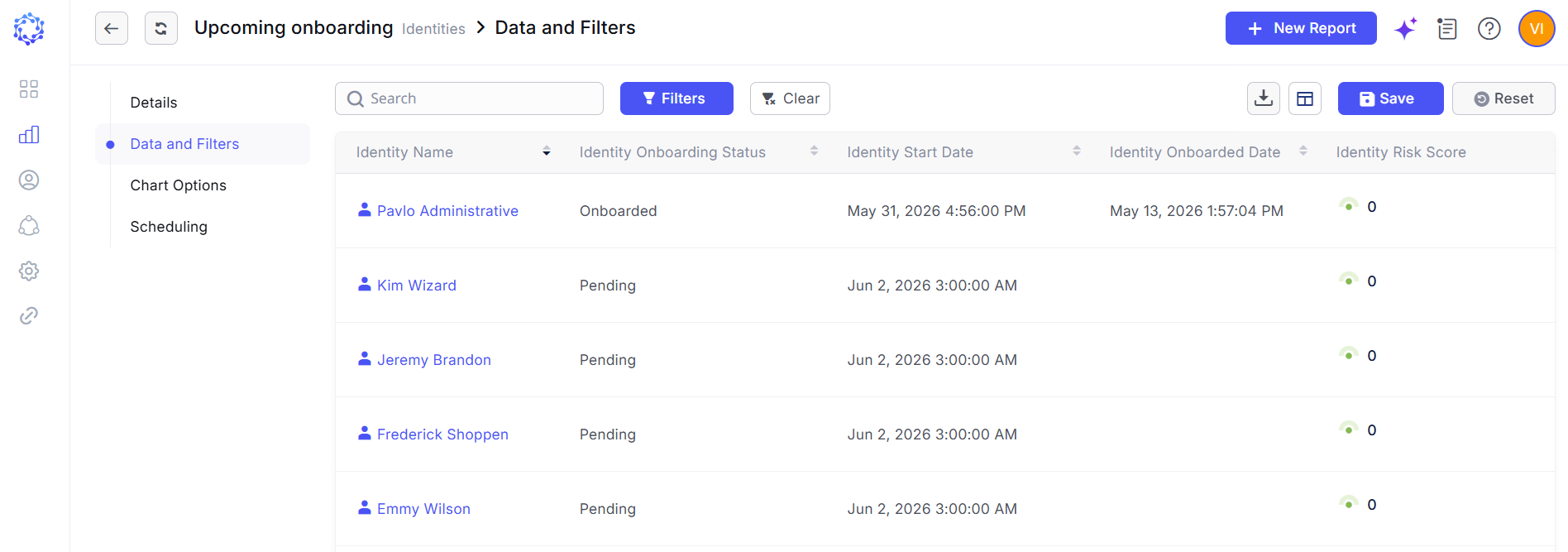Click Pending status in Kim Wizard row
Viewport: 1568px width, 552px height.
tap(608, 286)
